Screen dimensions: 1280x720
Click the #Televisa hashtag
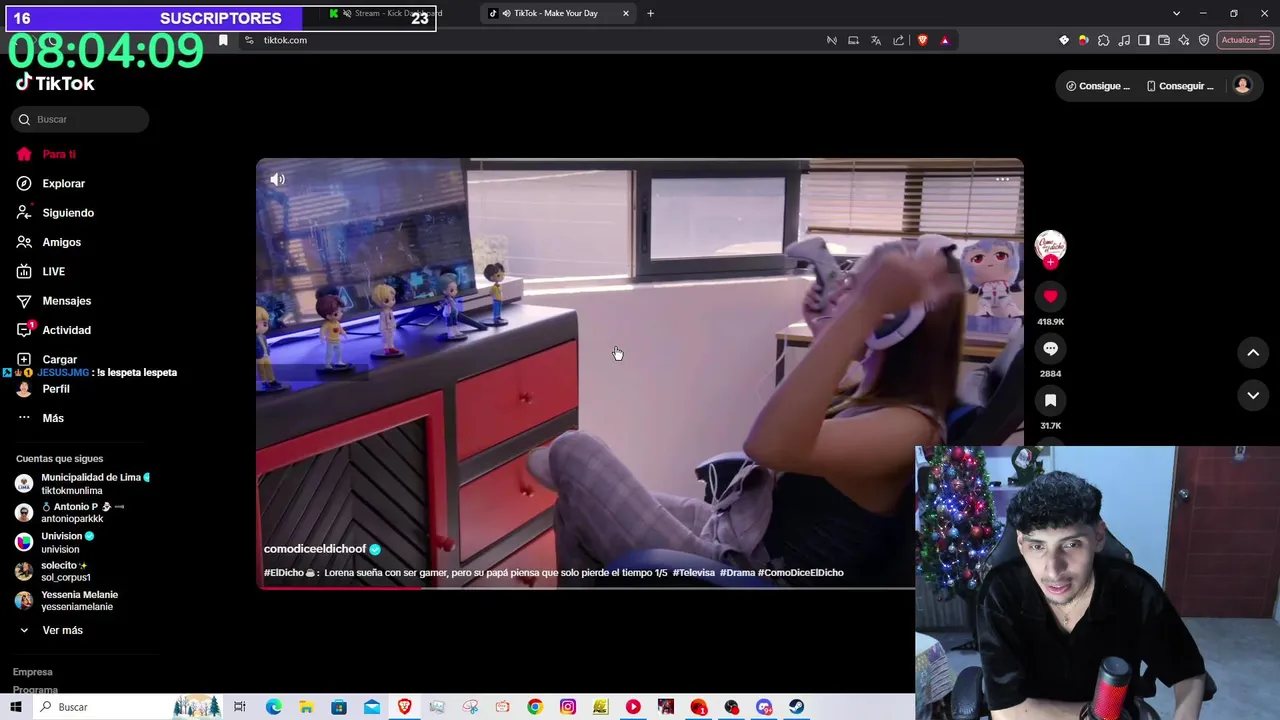(694, 573)
